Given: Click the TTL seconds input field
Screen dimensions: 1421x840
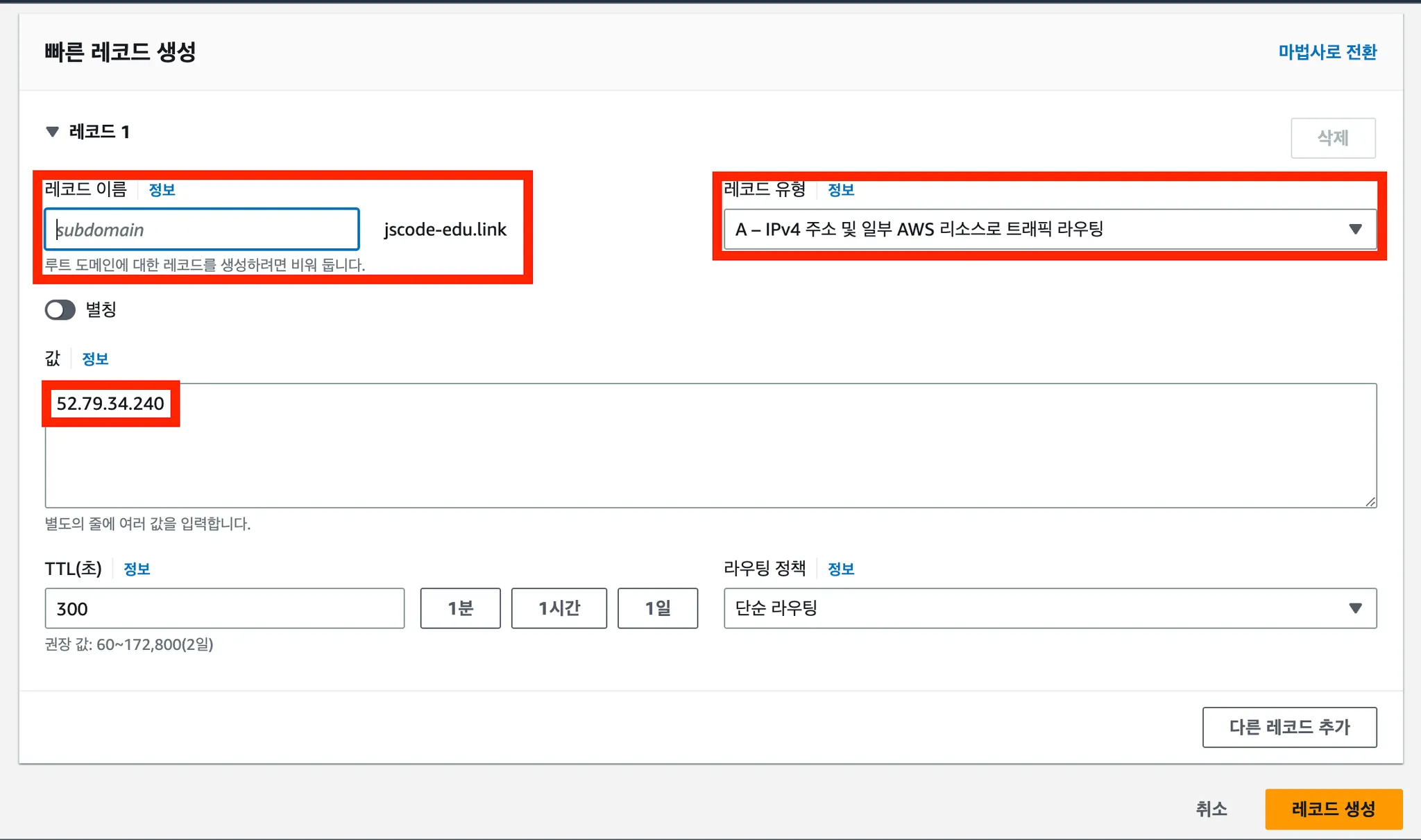Looking at the screenshot, I should 224,608.
